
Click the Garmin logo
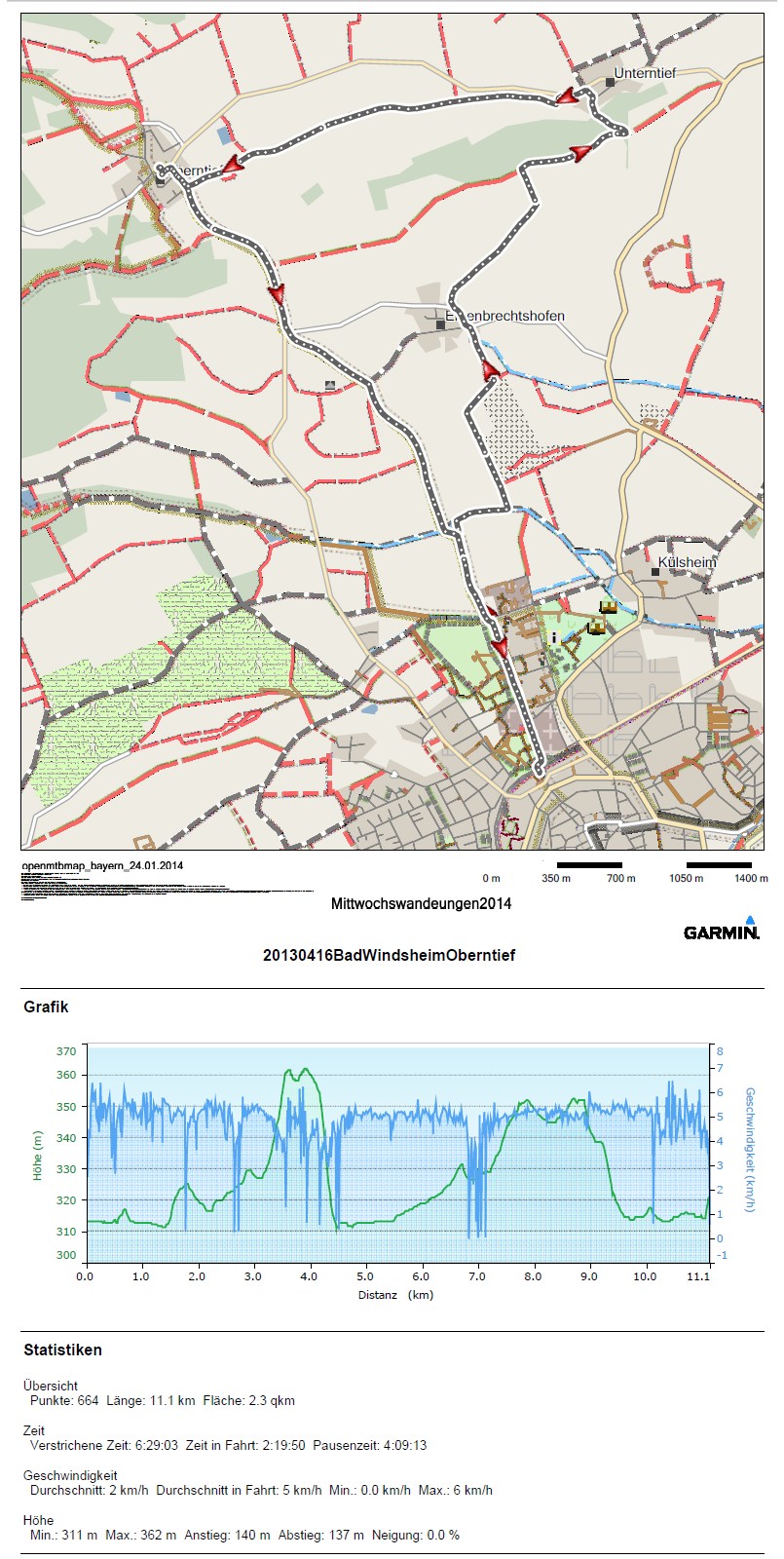pos(721,930)
